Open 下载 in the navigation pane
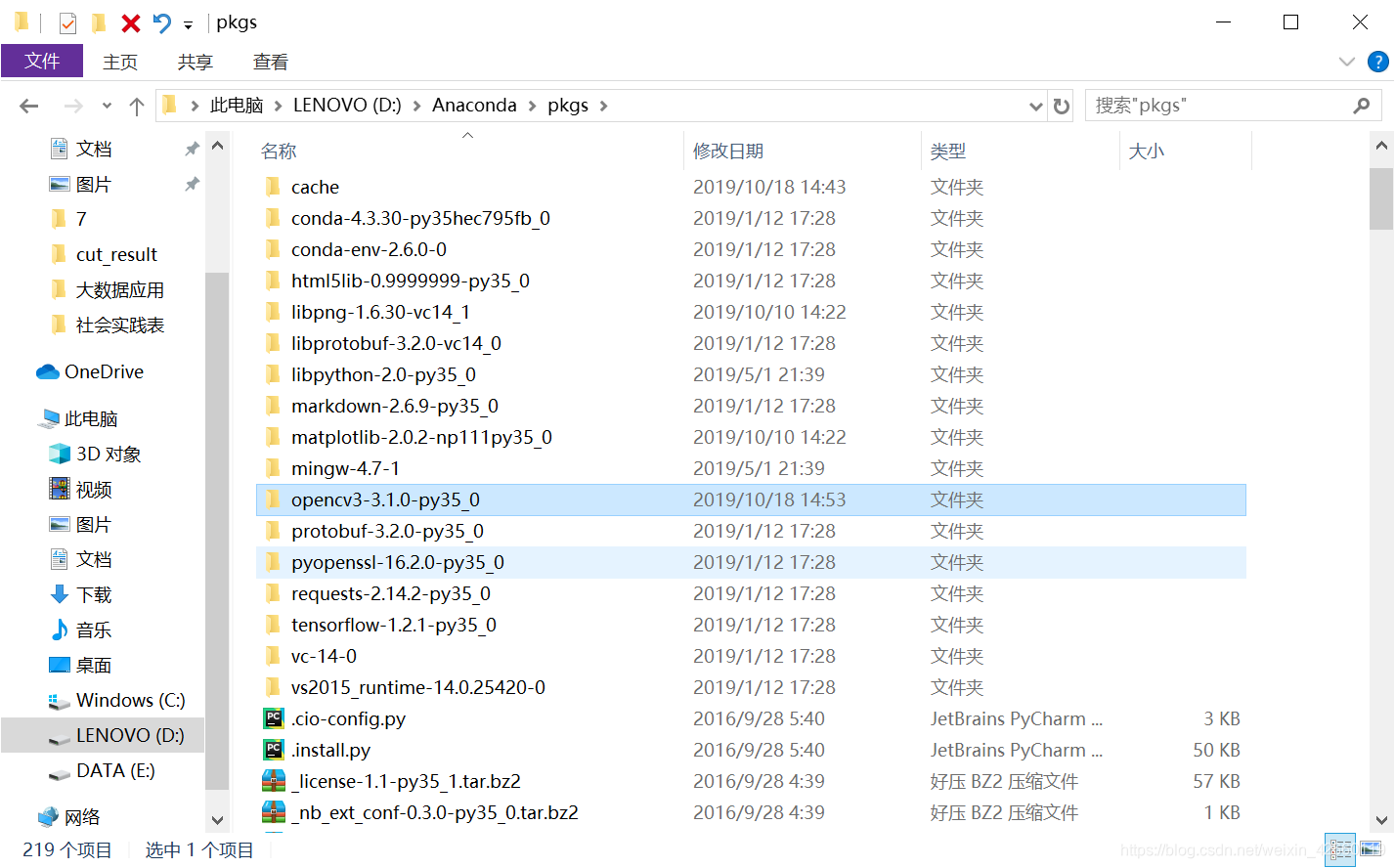The height and width of the screenshot is (868, 1395). coord(94,594)
